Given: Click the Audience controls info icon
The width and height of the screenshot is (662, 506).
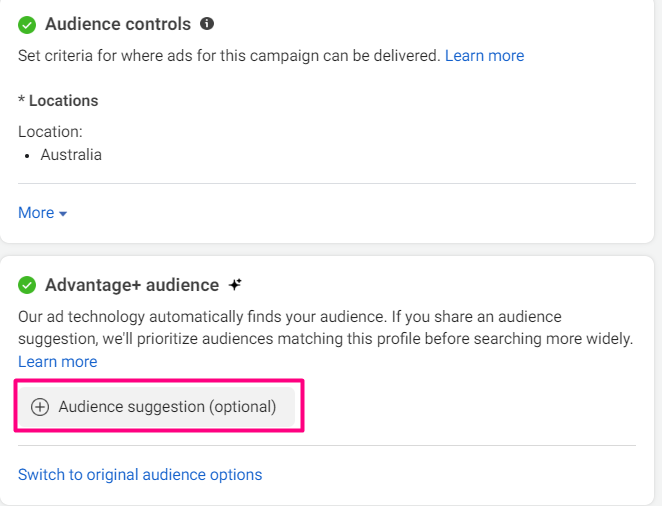Looking at the screenshot, I should tap(207, 24).
